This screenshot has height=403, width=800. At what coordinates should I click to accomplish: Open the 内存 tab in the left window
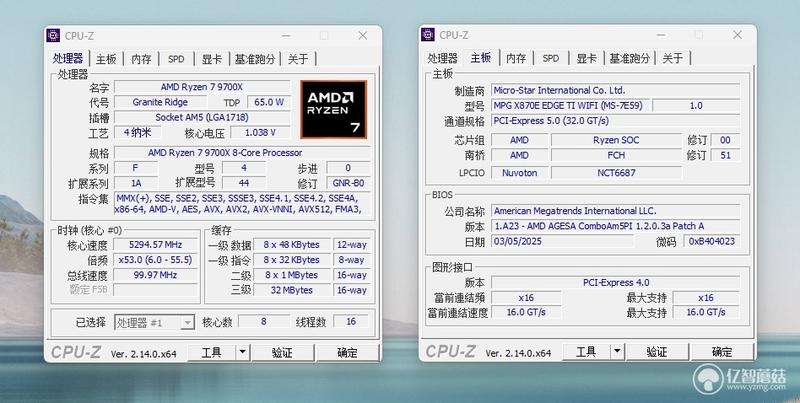click(x=141, y=59)
